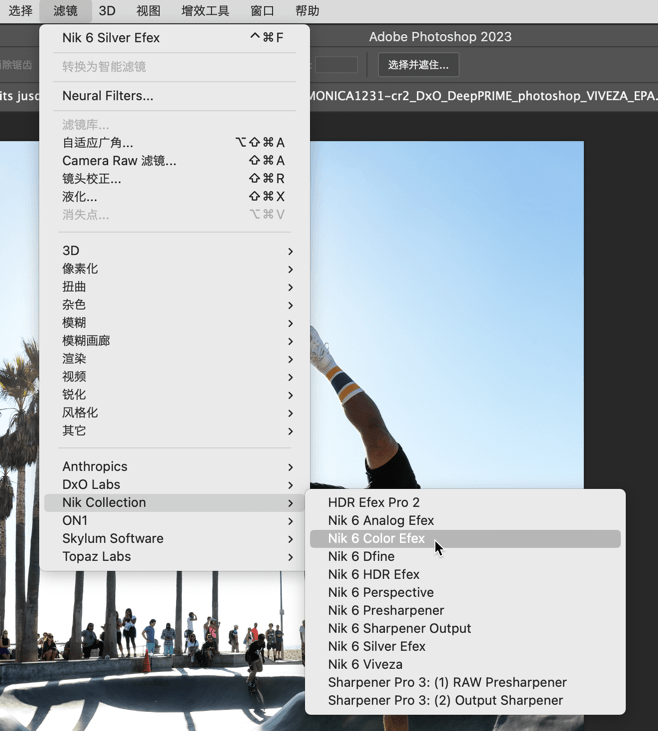Close the open 滤镜 menu
Viewport: 658px width, 731px height.
coord(65,11)
